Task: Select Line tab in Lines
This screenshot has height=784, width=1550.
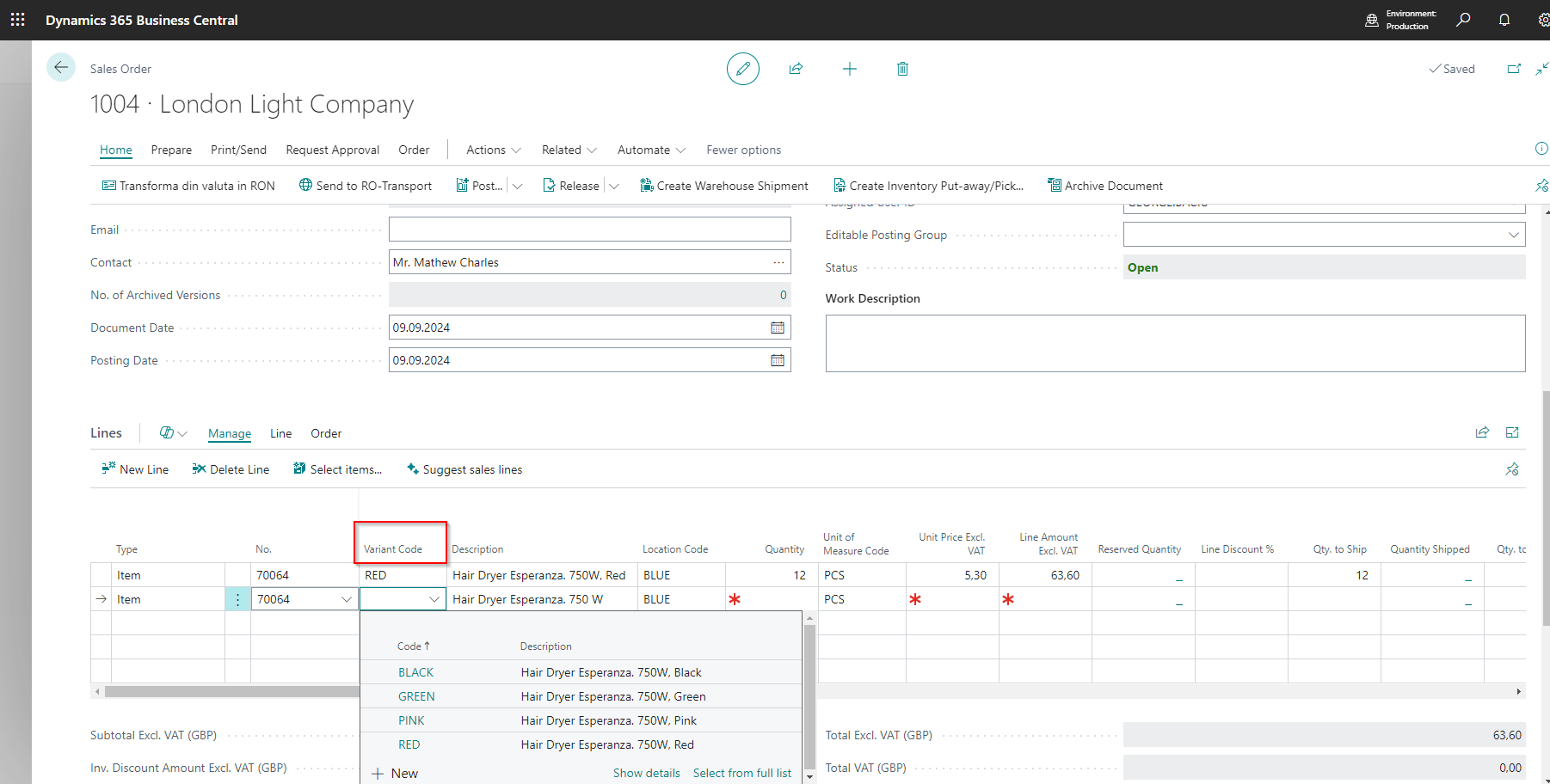Action: [281, 433]
